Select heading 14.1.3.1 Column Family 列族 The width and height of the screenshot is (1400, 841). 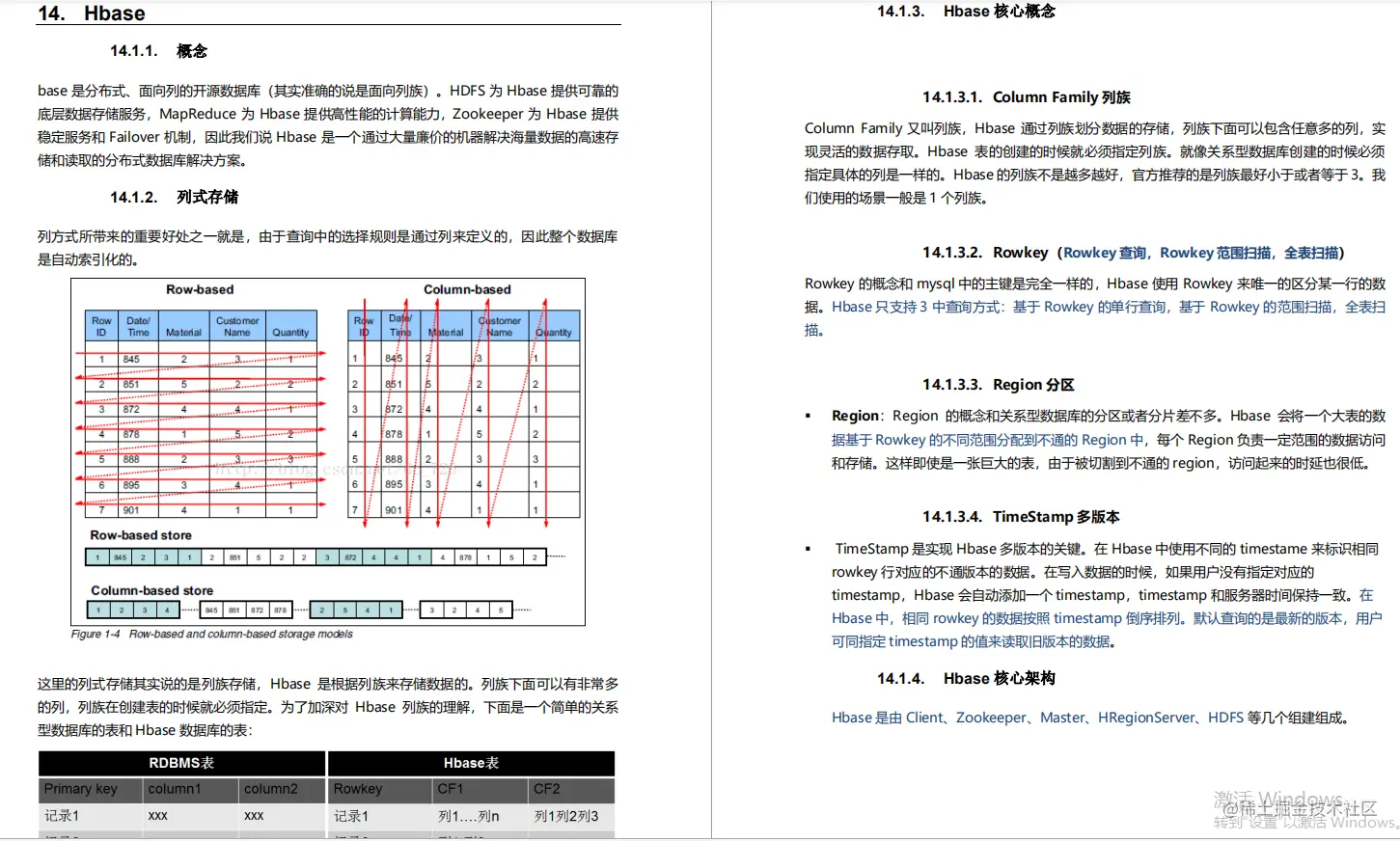pyautogui.click(x=1059, y=96)
